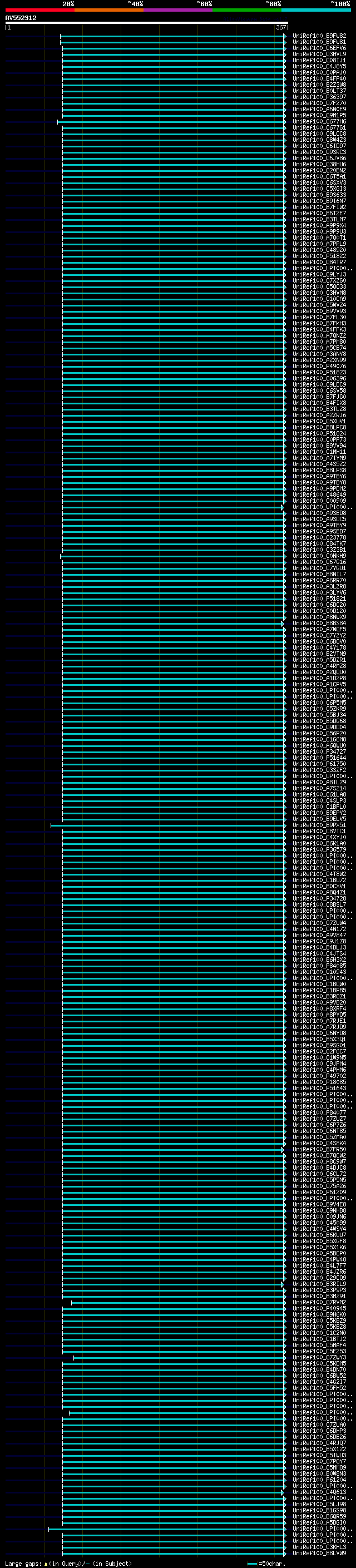The height and width of the screenshot is (1568, 356).
Task: Select hit label UniRef100_P51821
Action: point(319,599)
